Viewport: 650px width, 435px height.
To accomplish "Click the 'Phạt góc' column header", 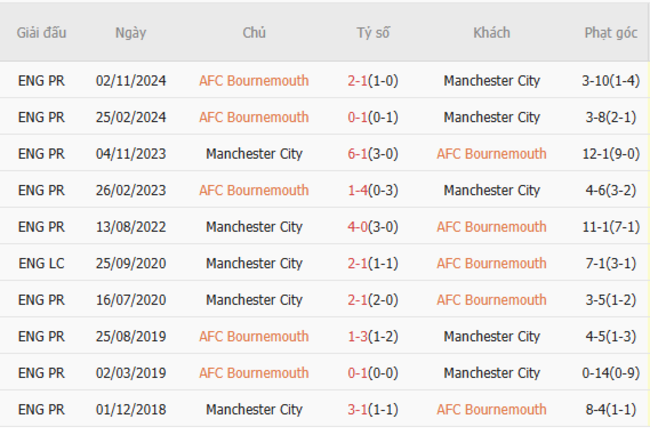I will (x=610, y=33).
